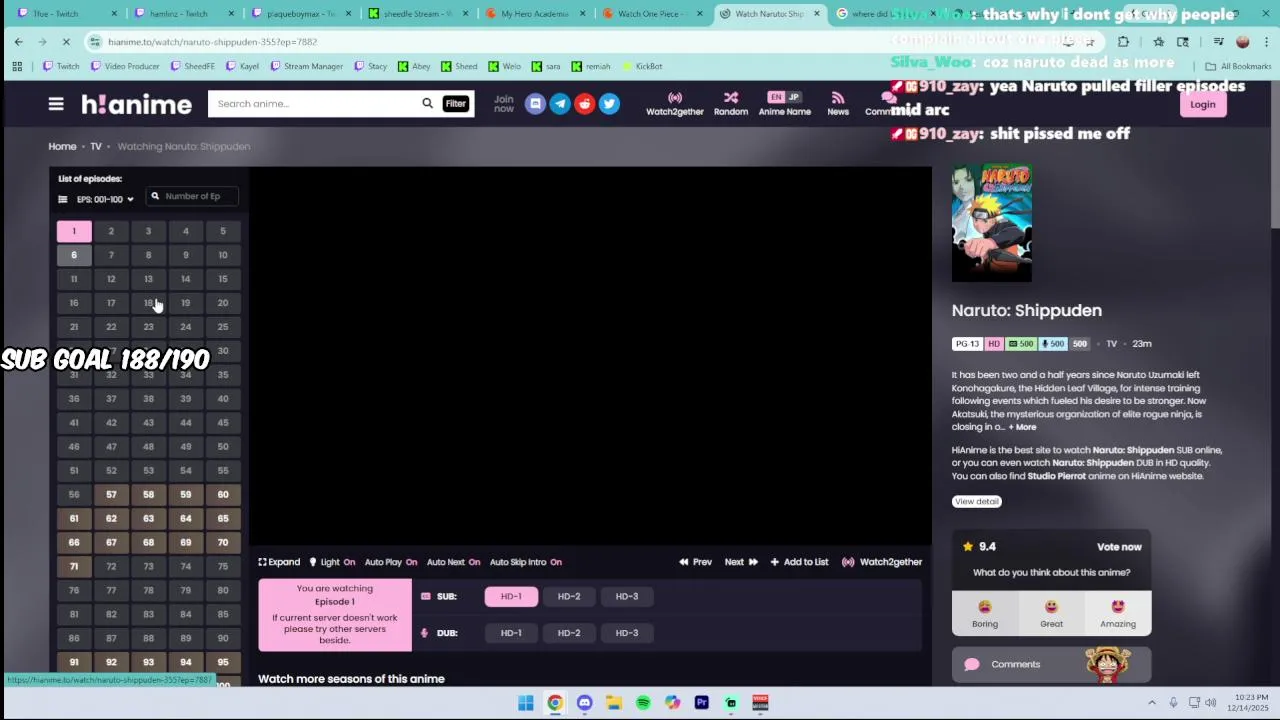The height and width of the screenshot is (720, 1280).
Task: Switch anime name language to EN
Action: click(776, 97)
